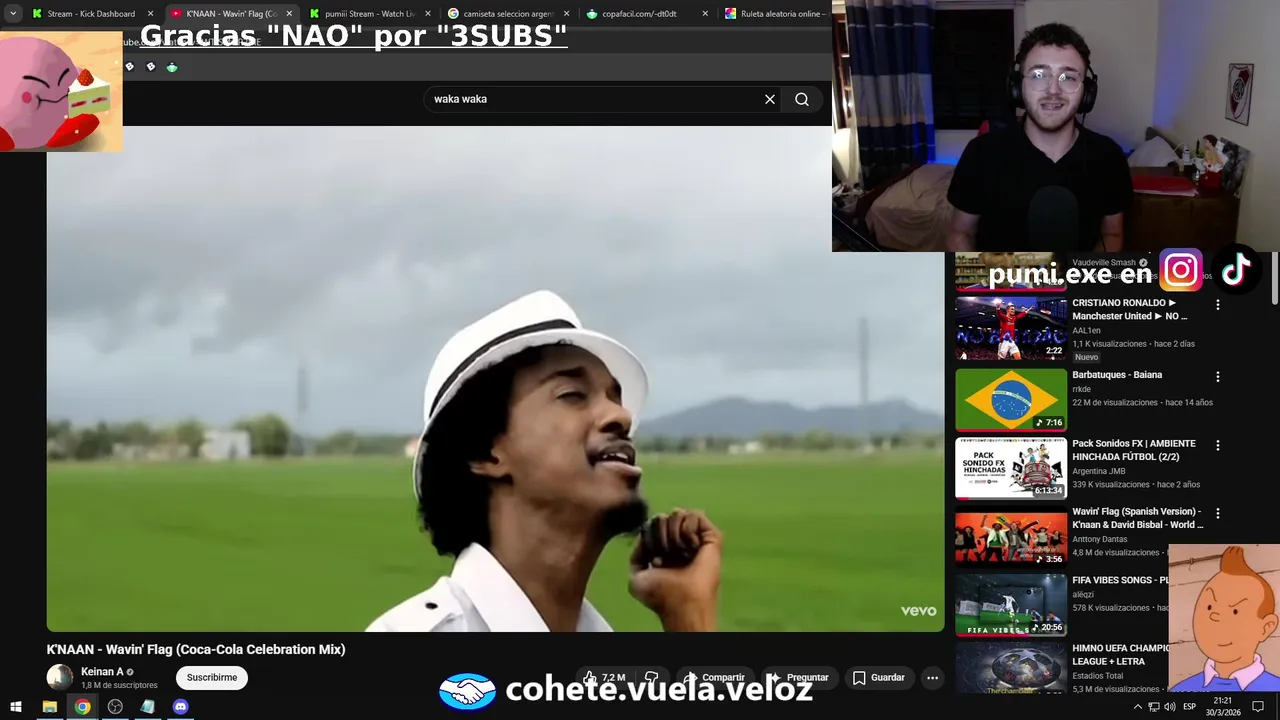Viewport: 1280px width, 720px height.
Task: Close the pumiii Stream tab
Action: pos(428,14)
